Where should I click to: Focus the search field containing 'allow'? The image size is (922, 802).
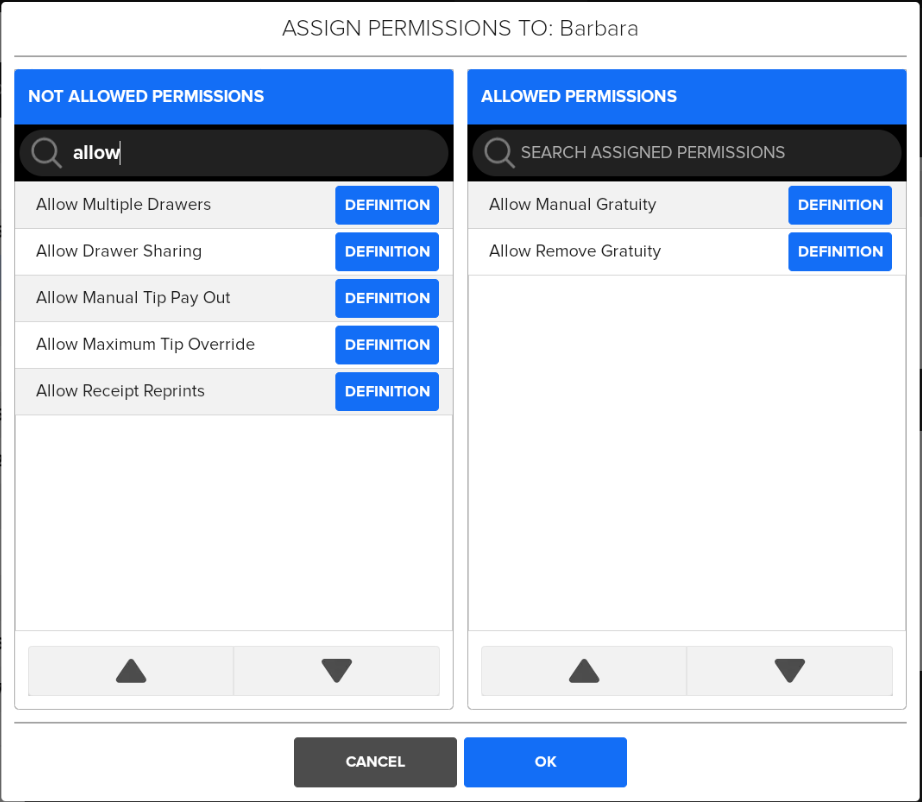234,153
